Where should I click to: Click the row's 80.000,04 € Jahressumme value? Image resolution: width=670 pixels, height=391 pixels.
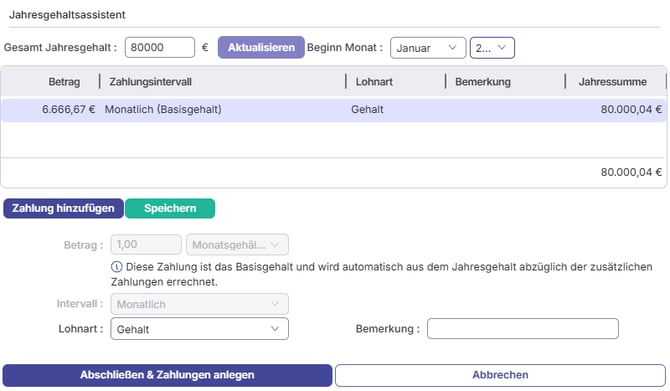point(631,109)
